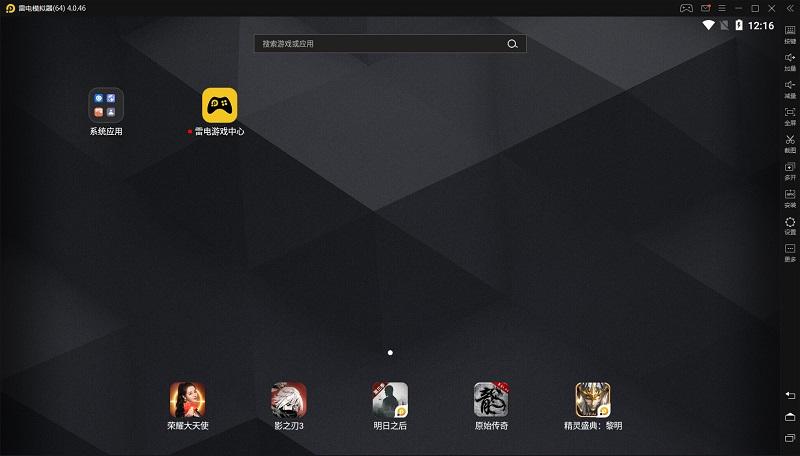Launch 影之刃3 game
This screenshot has width=800, height=456.
click(289, 399)
